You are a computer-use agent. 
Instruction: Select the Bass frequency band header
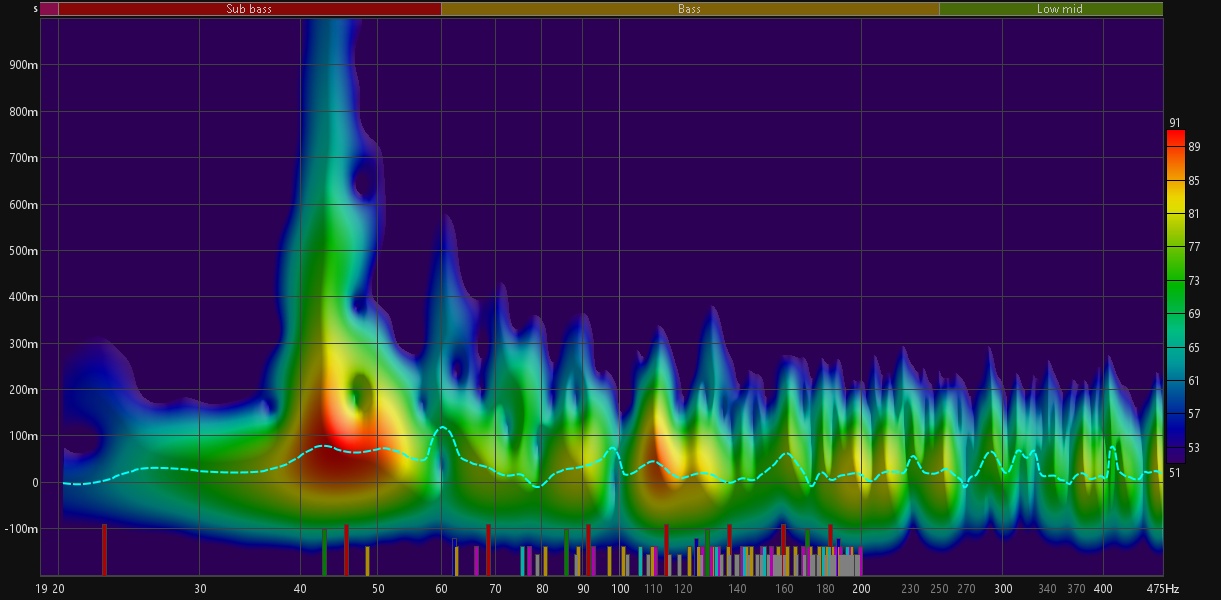(689, 9)
